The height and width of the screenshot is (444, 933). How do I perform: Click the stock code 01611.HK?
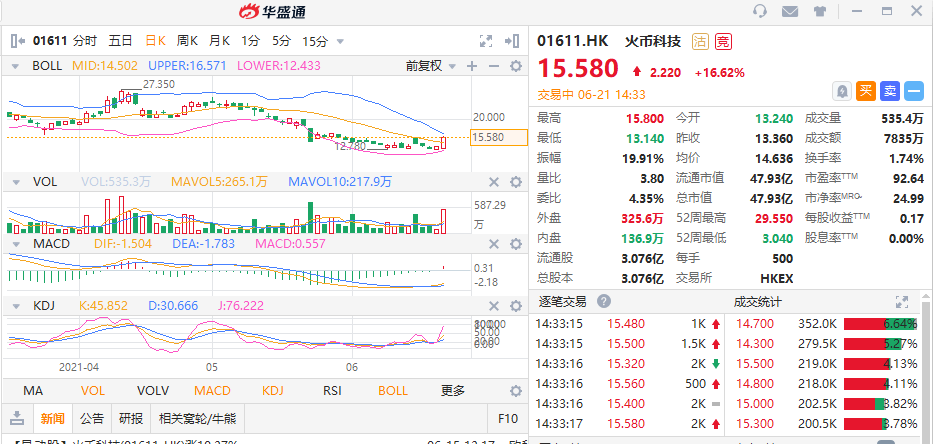pyautogui.click(x=572, y=41)
